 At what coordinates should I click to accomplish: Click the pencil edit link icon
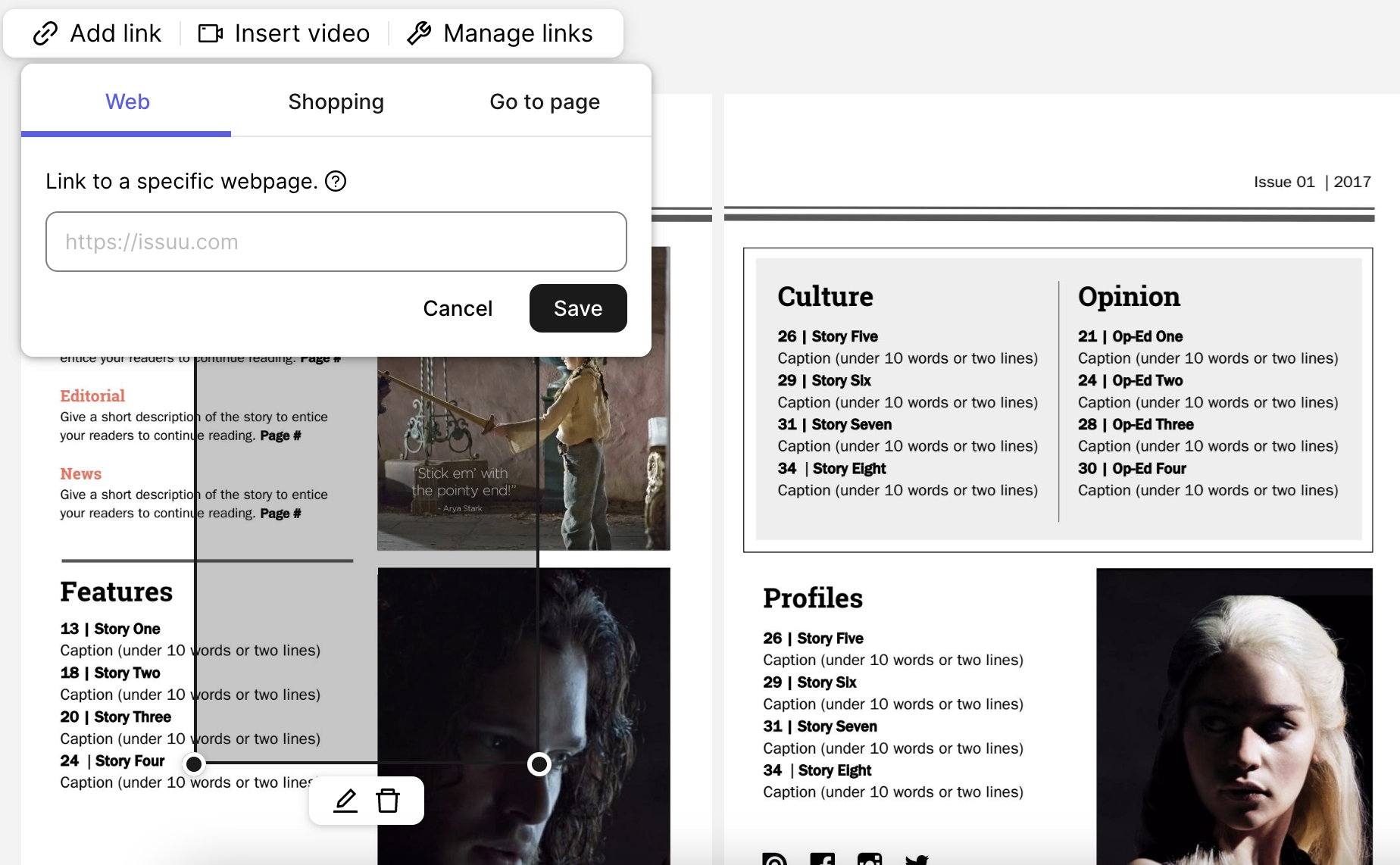345,800
